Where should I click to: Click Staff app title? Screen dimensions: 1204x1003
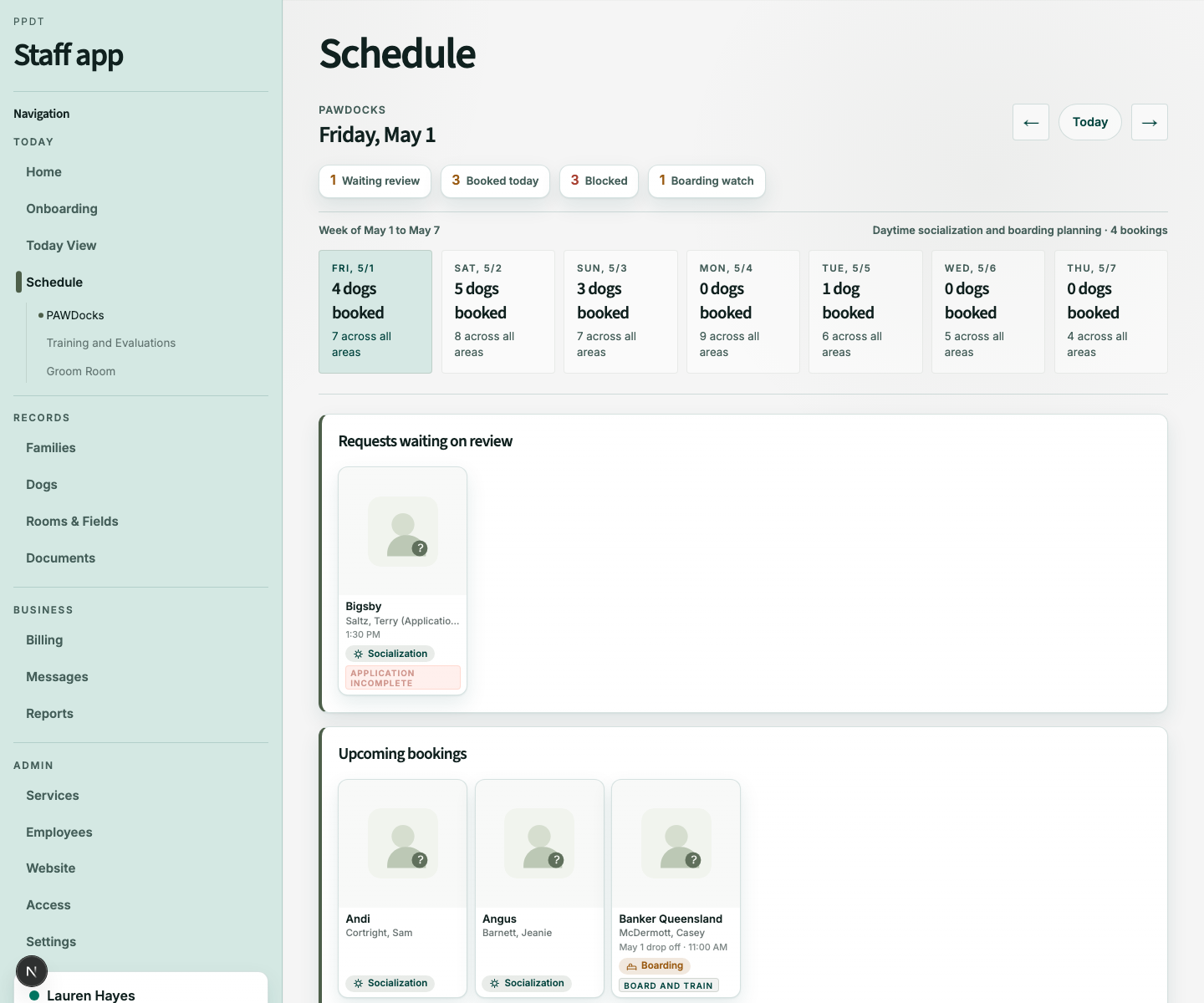tap(69, 55)
